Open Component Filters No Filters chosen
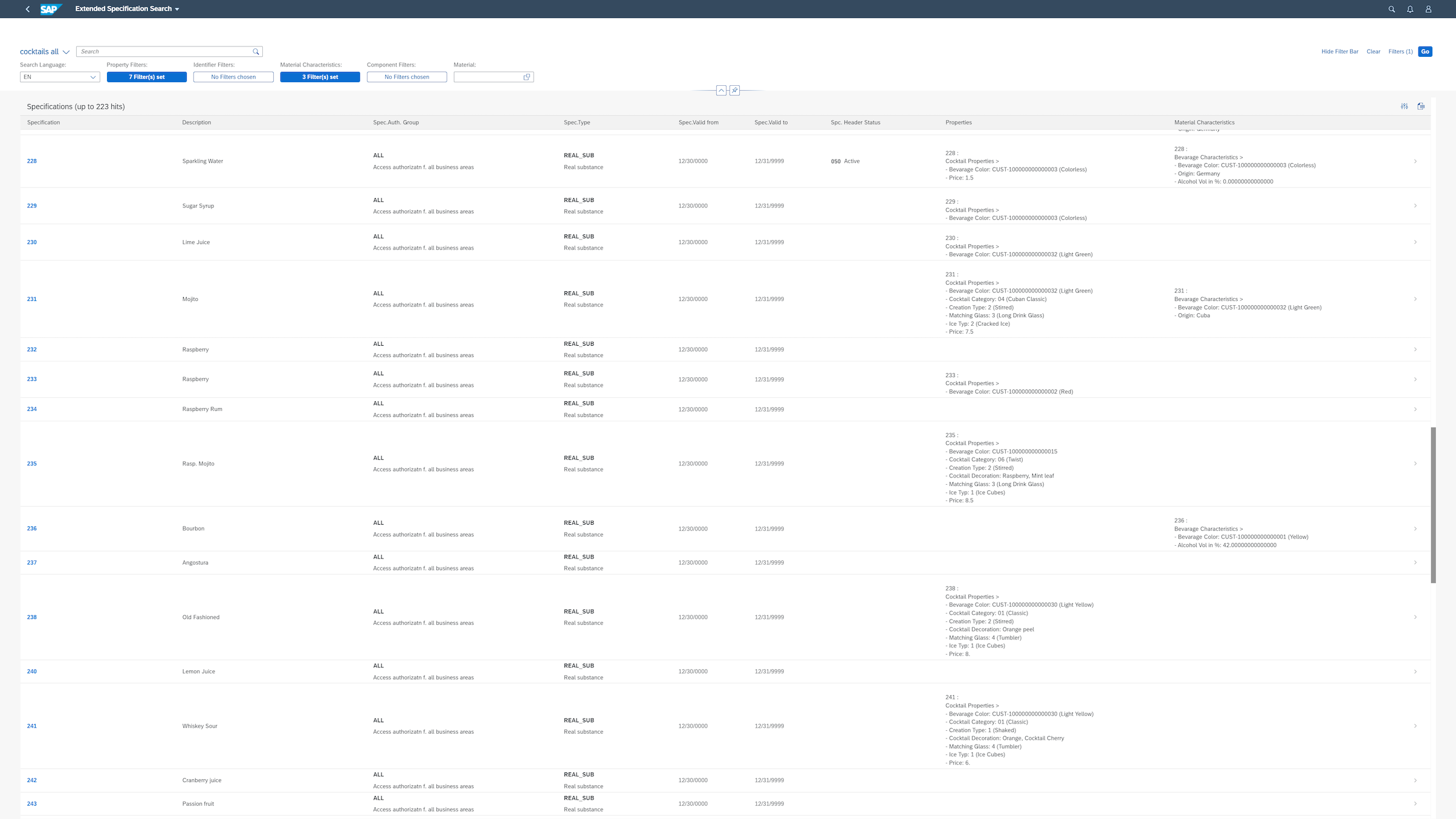Viewport: 1456px width, 819px height. pyautogui.click(x=407, y=77)
